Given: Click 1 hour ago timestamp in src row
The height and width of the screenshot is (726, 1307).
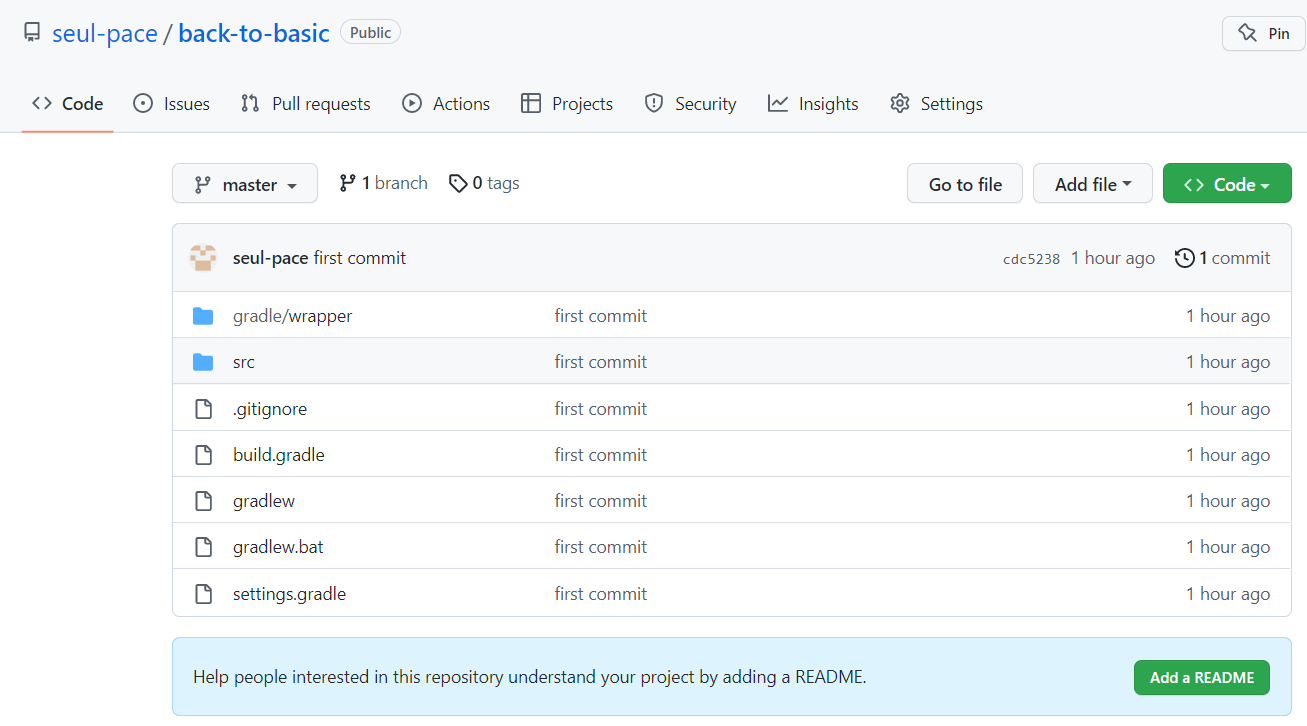Looking at the screenshot, I should pyautogui.click(x=1228, y=362).
